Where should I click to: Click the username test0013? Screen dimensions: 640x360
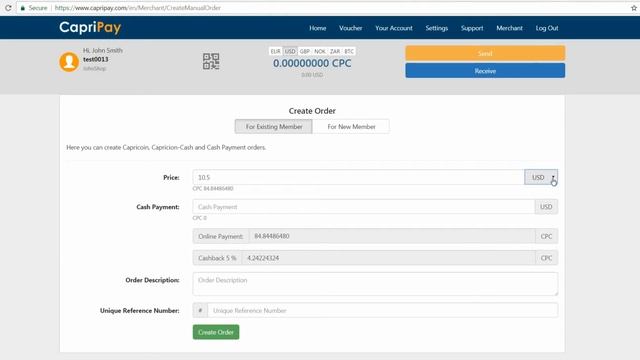click(x=96, y=59)
